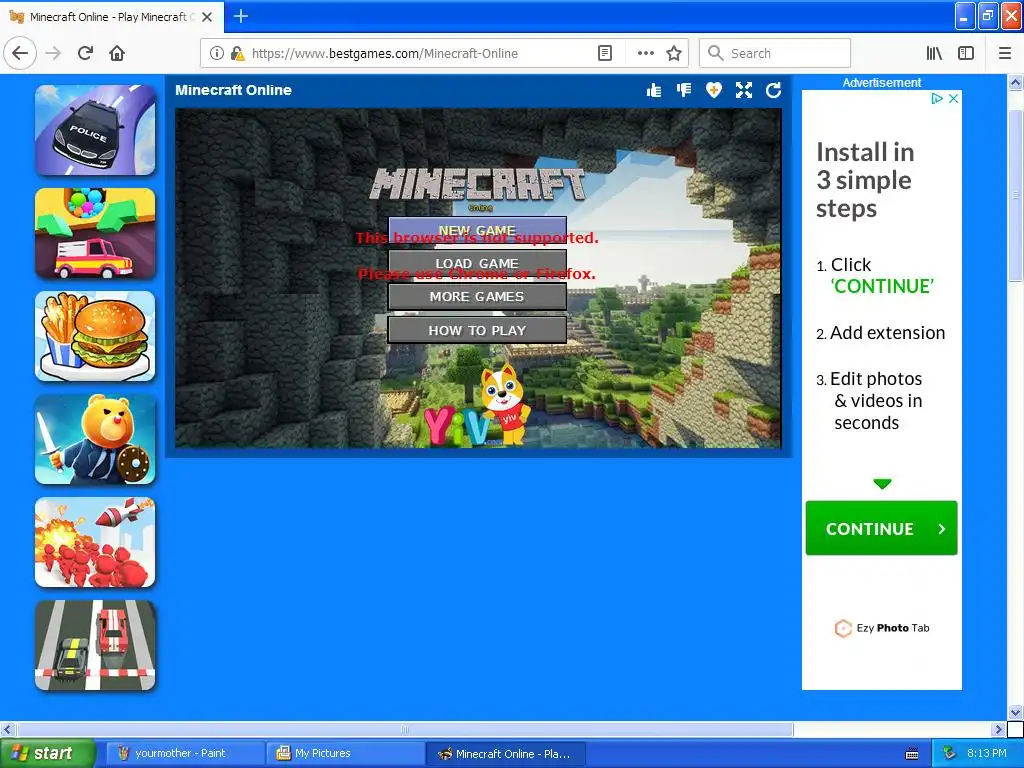This screenshot has width=1024, height=768.
Task: Click the URL address bar text
Action: (385, 54)
